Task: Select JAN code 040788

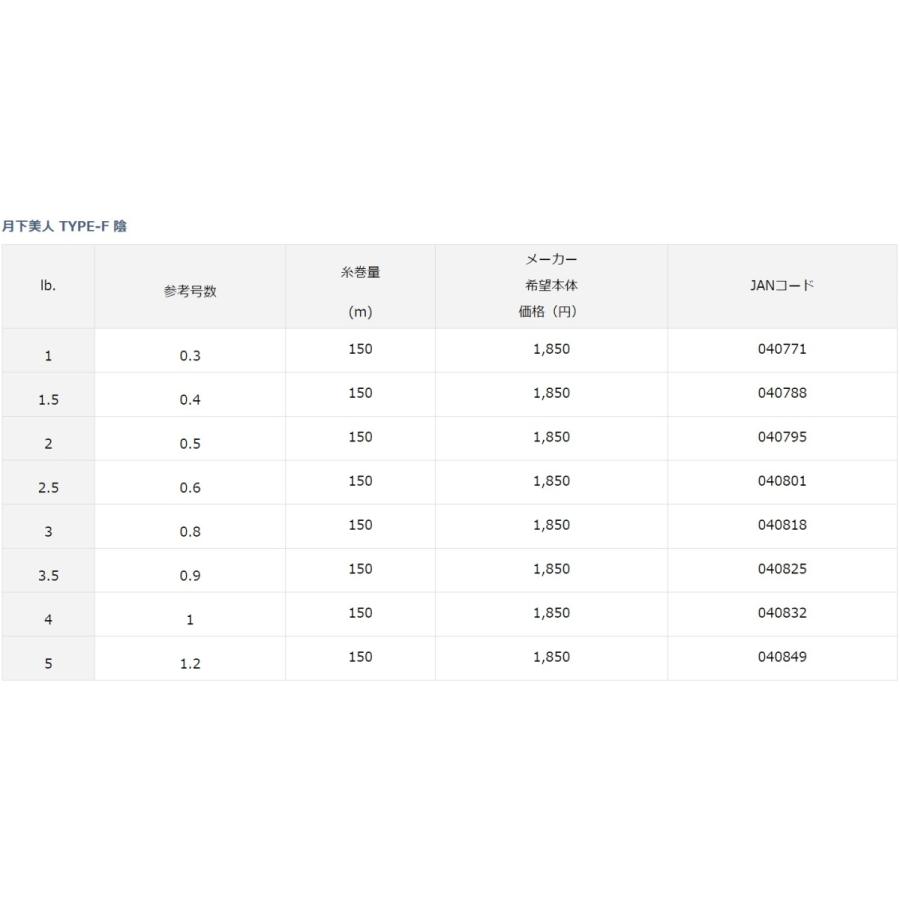Action: pos(782,394)
